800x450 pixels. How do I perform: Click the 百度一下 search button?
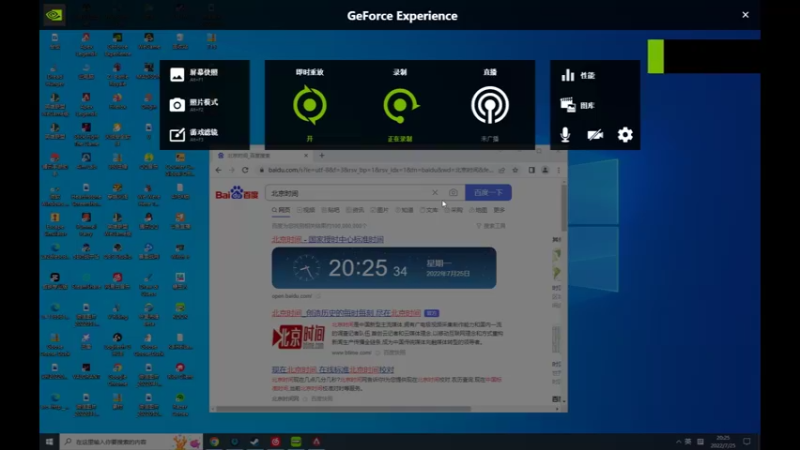click(488, 192)
